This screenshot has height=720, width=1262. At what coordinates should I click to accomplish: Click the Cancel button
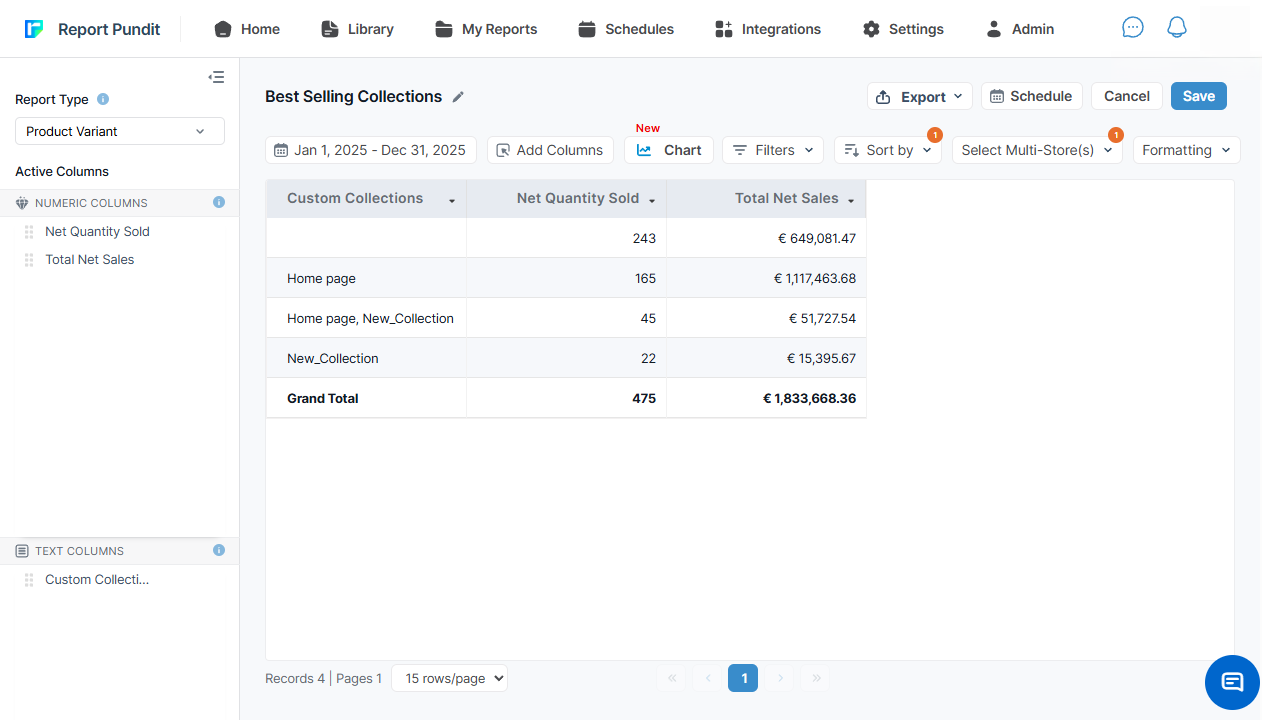click(x=1127, y=96)
